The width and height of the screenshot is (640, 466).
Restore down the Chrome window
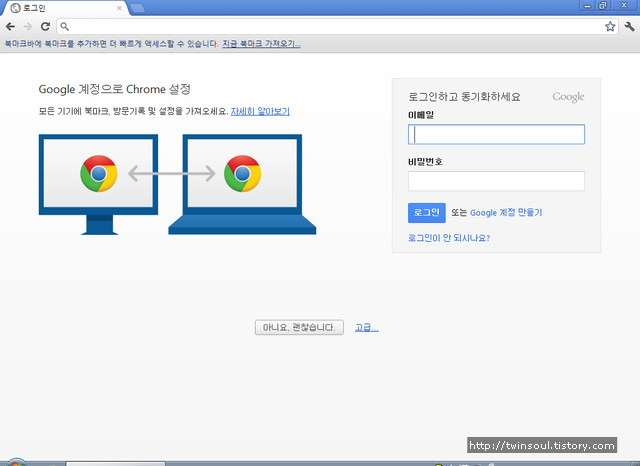[x=603, y=6]
